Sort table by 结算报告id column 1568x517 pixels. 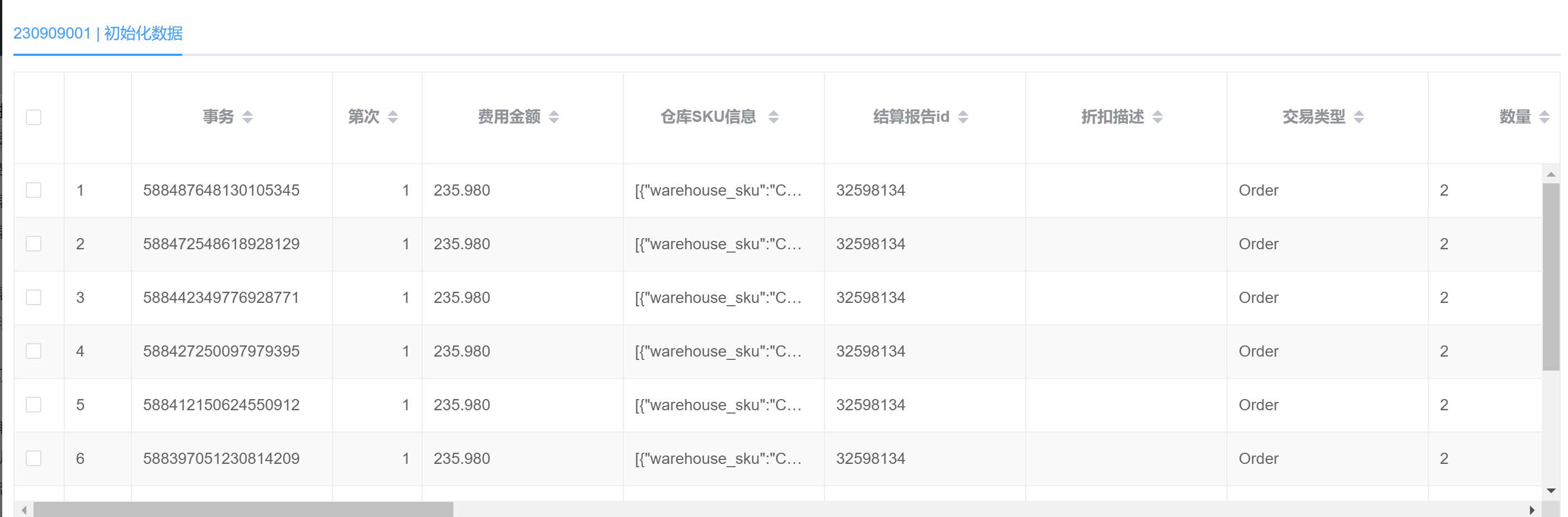tap(963, 116)
